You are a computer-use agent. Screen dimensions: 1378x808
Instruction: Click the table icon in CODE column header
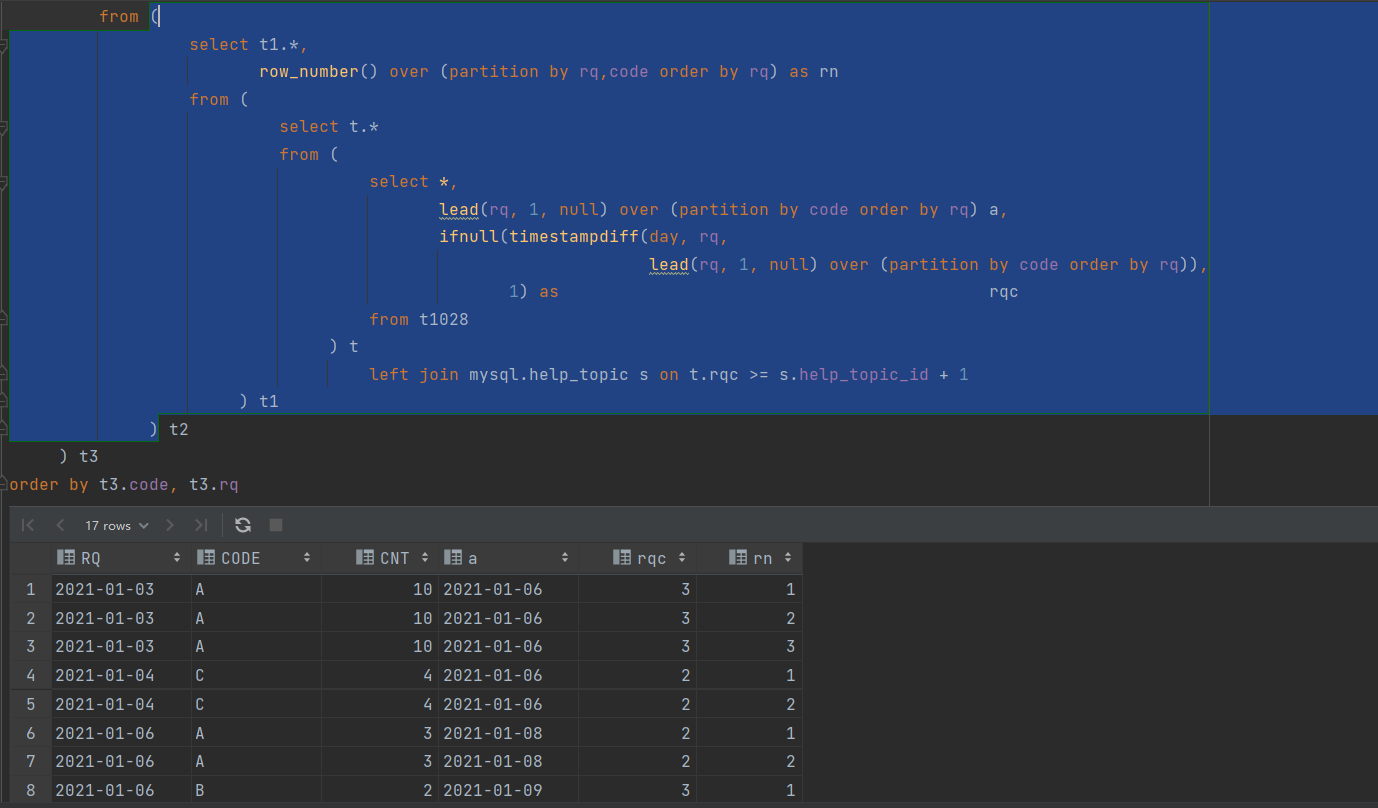point(206,558)
